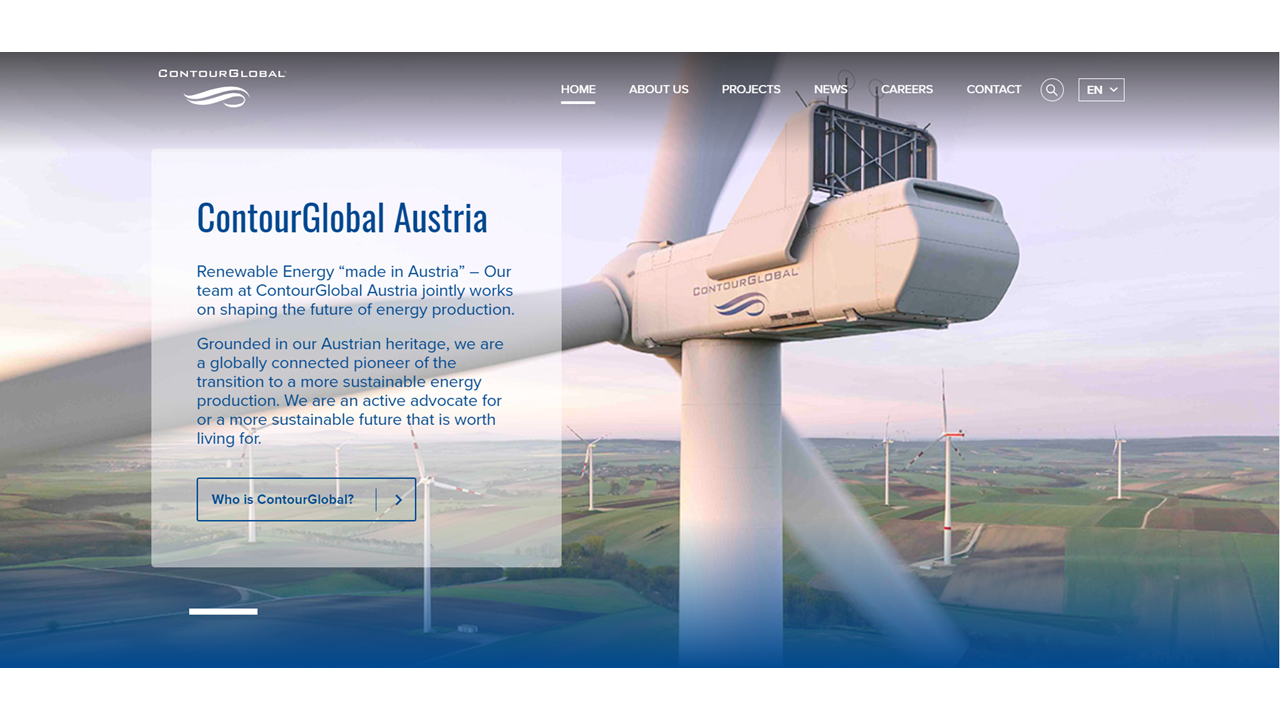
Task: Click the Who is ContourGlobal? button
Action: pos(306,499)
